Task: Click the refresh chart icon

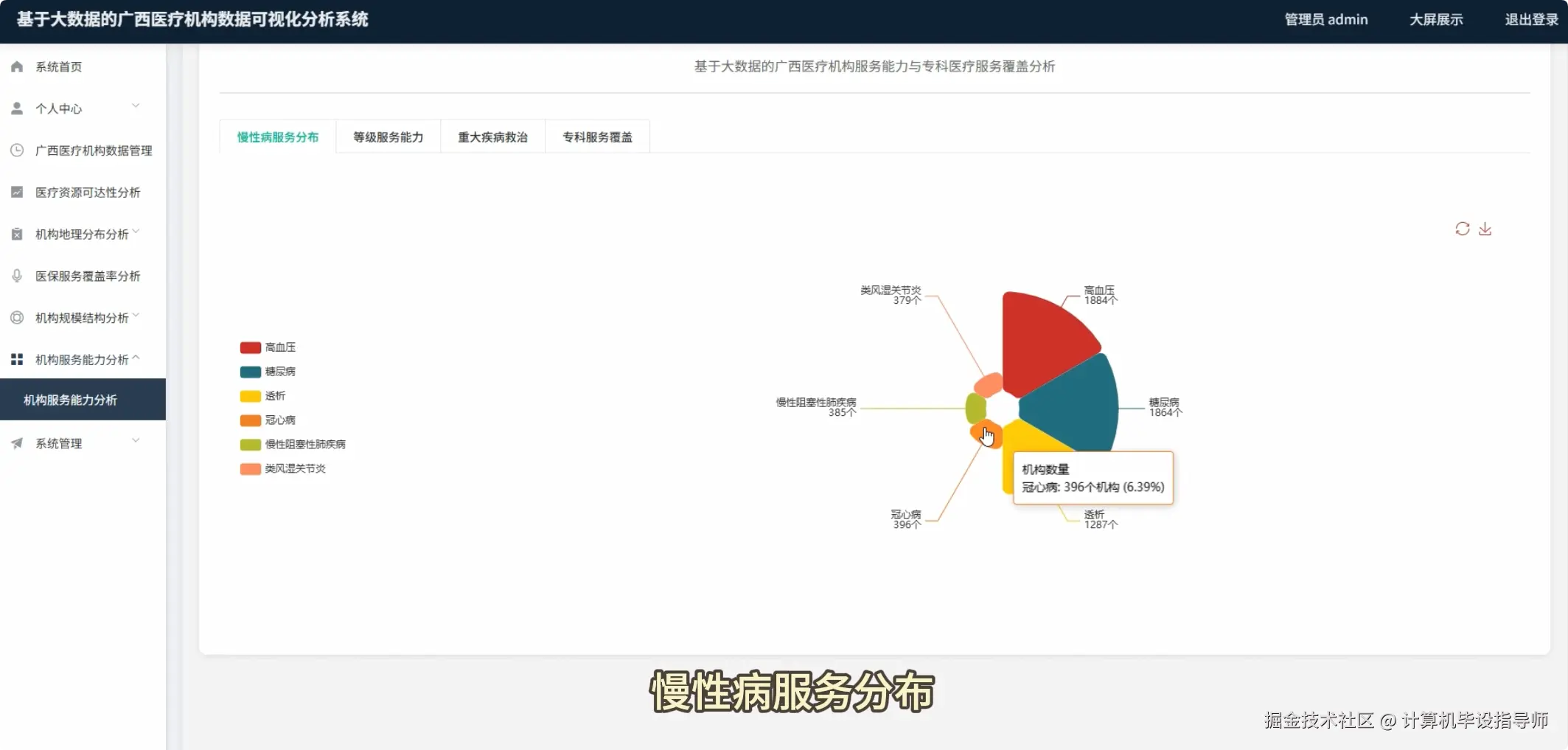Action: click(1462, 229)
